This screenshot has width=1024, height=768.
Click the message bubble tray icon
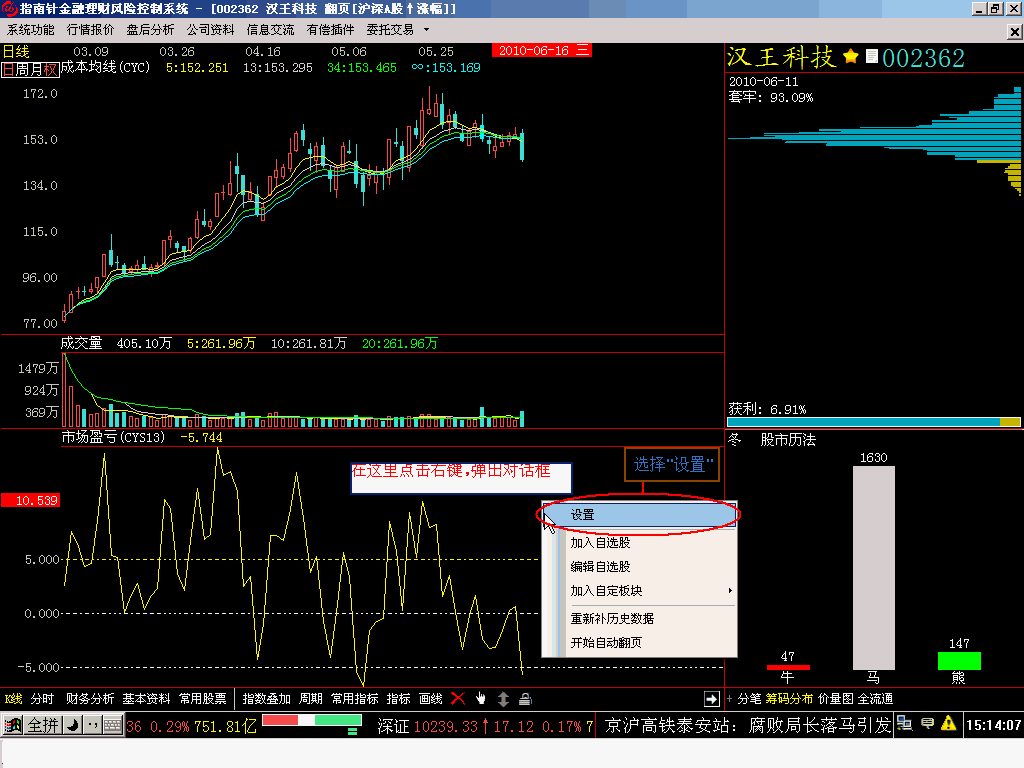(927, 724)
